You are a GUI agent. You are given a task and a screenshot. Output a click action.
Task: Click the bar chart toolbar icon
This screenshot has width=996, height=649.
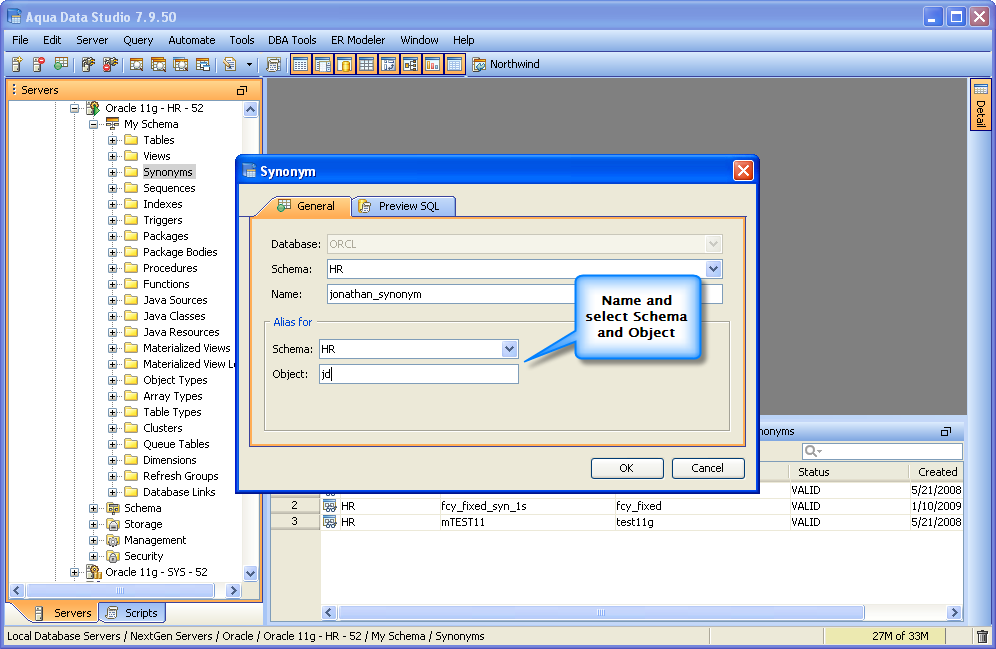[433, 64]
